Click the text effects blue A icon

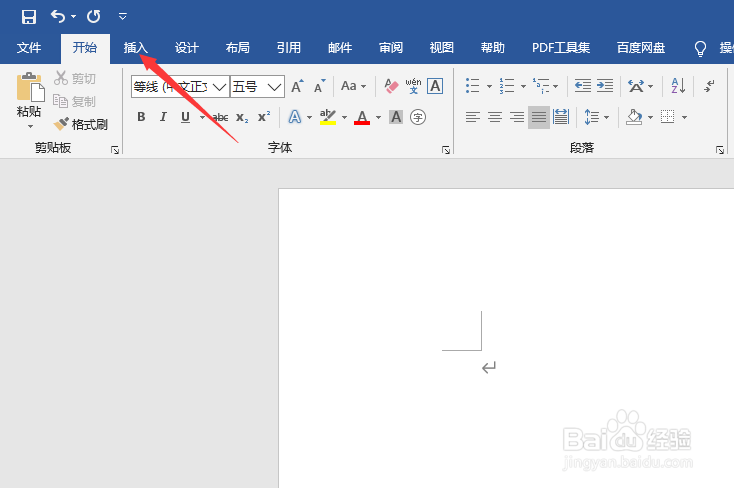click(x=295, y=117)
